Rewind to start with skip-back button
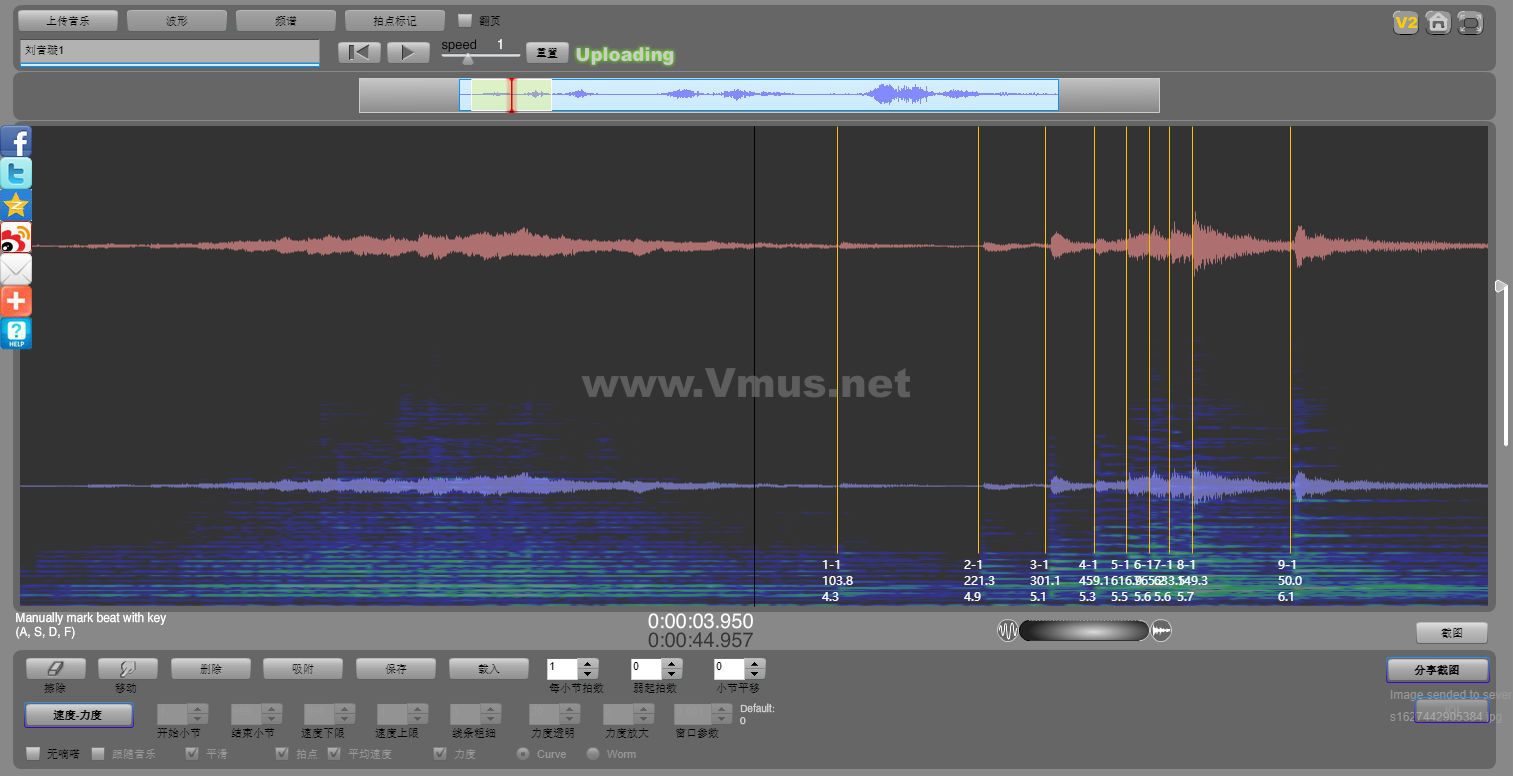Image resolution: width=1513 pixels, height=776 pixels. pyautogui.click(x=359, y=53)
